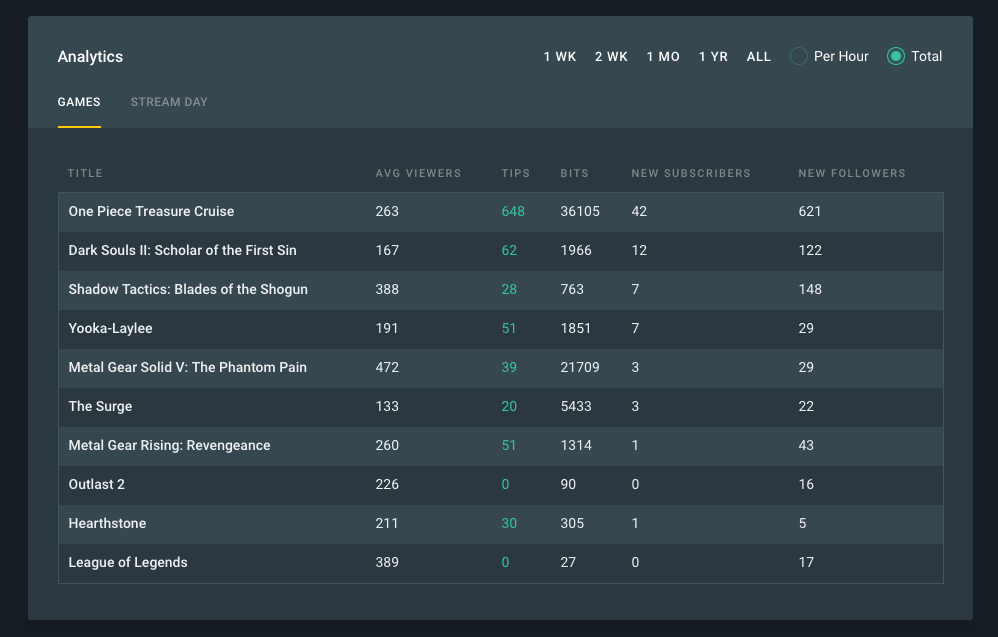Screen dimensions: 998x637
Task: Click new subscribers value 42
Action: point(639,211)
